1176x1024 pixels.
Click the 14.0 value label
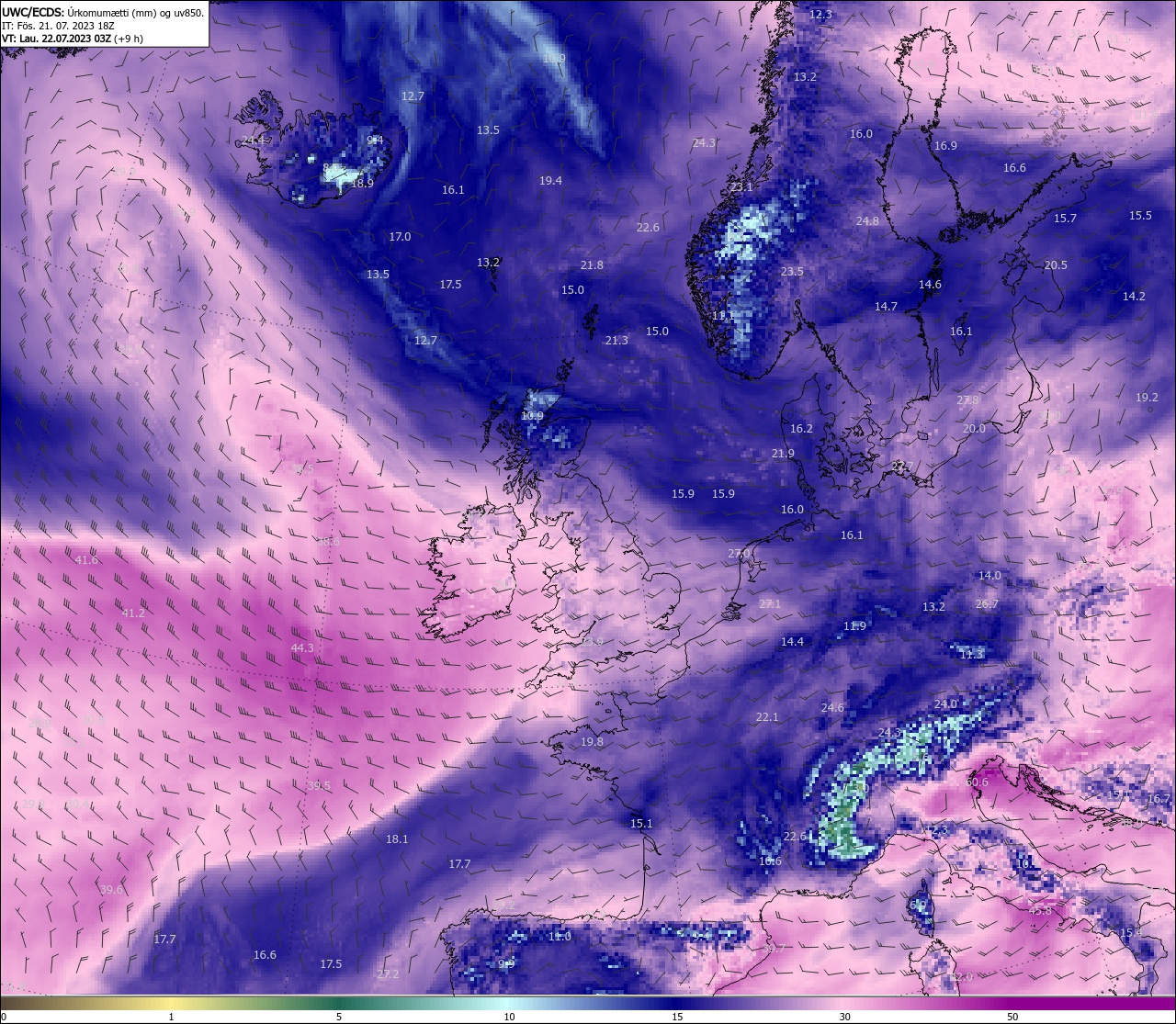(989, 575)
